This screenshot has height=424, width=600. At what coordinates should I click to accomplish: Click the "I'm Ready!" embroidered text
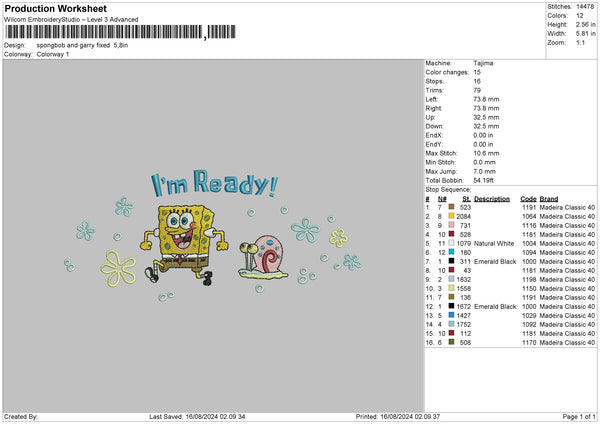pyautogui.click(x=214, y=184)
